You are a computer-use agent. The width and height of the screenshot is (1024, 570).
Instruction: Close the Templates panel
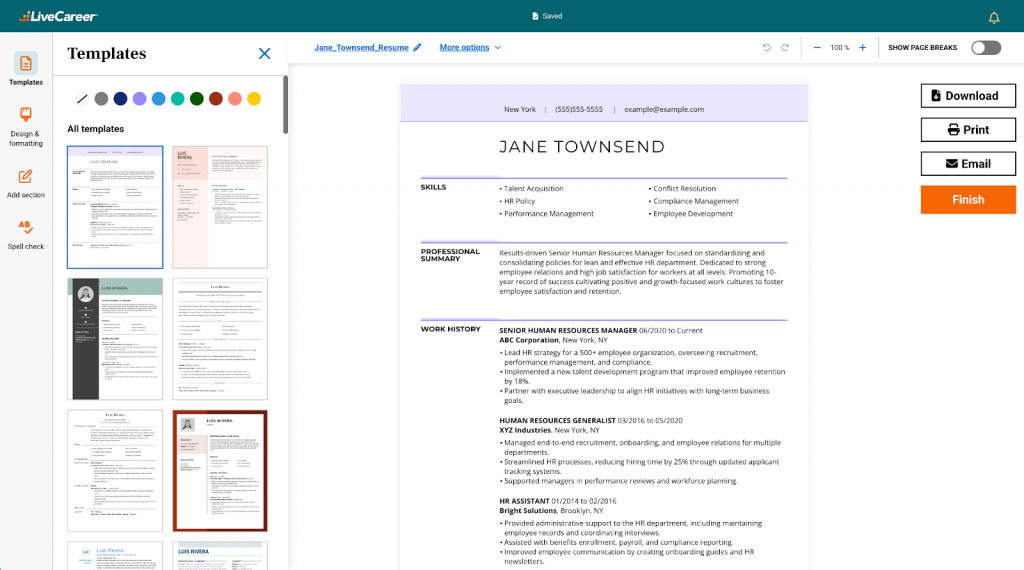pos(264,54)
